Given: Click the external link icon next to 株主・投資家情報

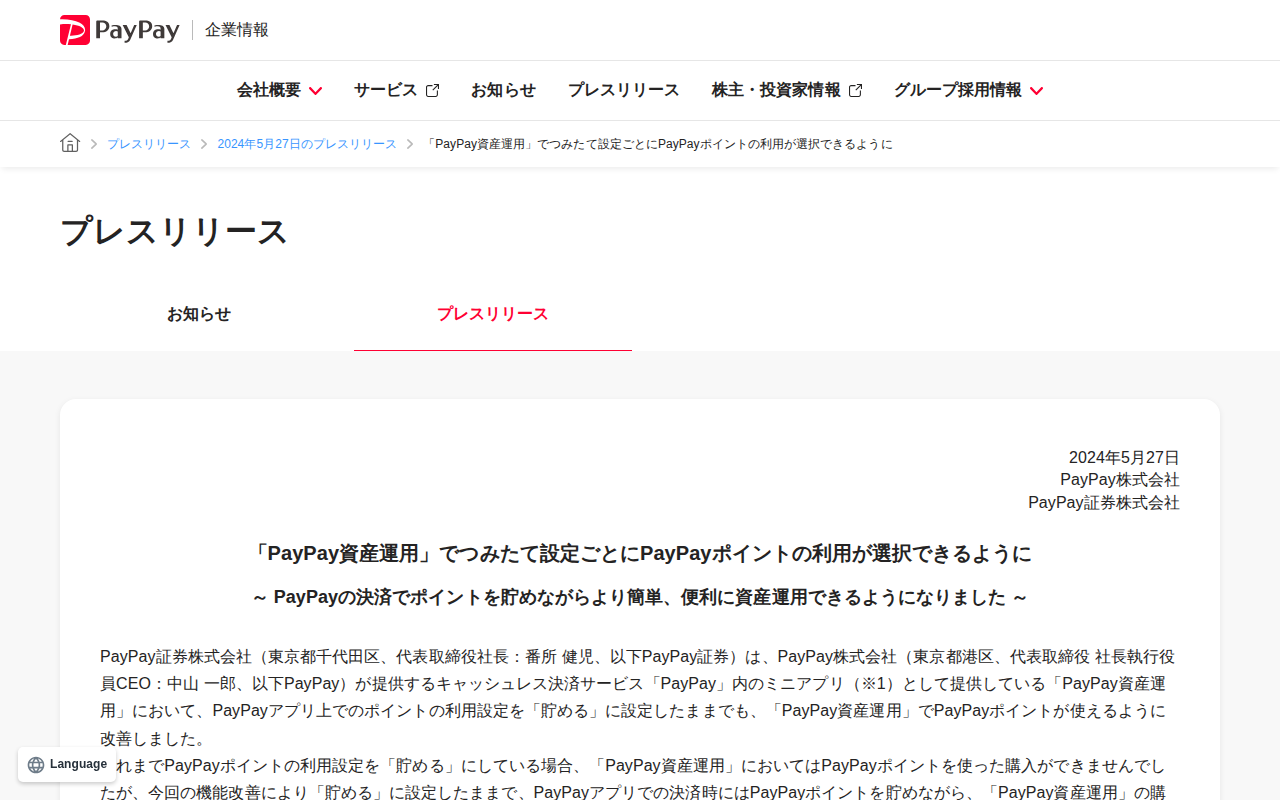Looking at the screenshot, I should pos(855,90).
